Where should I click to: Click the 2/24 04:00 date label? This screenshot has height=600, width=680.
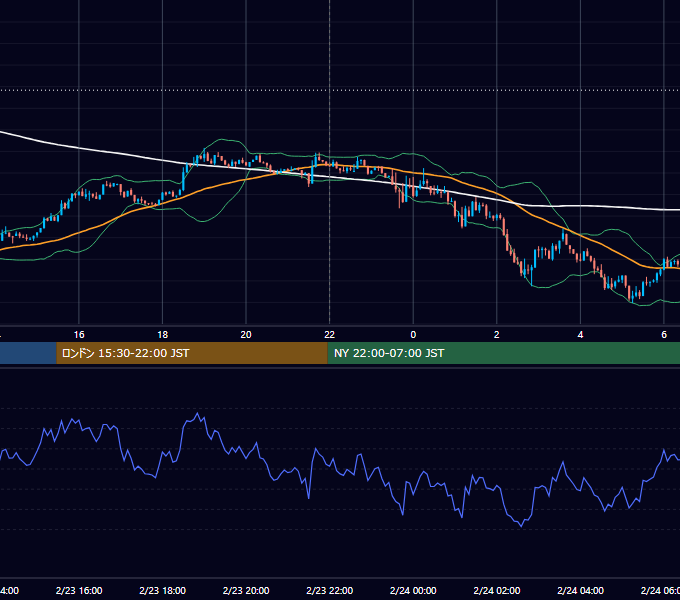(580, 590)
